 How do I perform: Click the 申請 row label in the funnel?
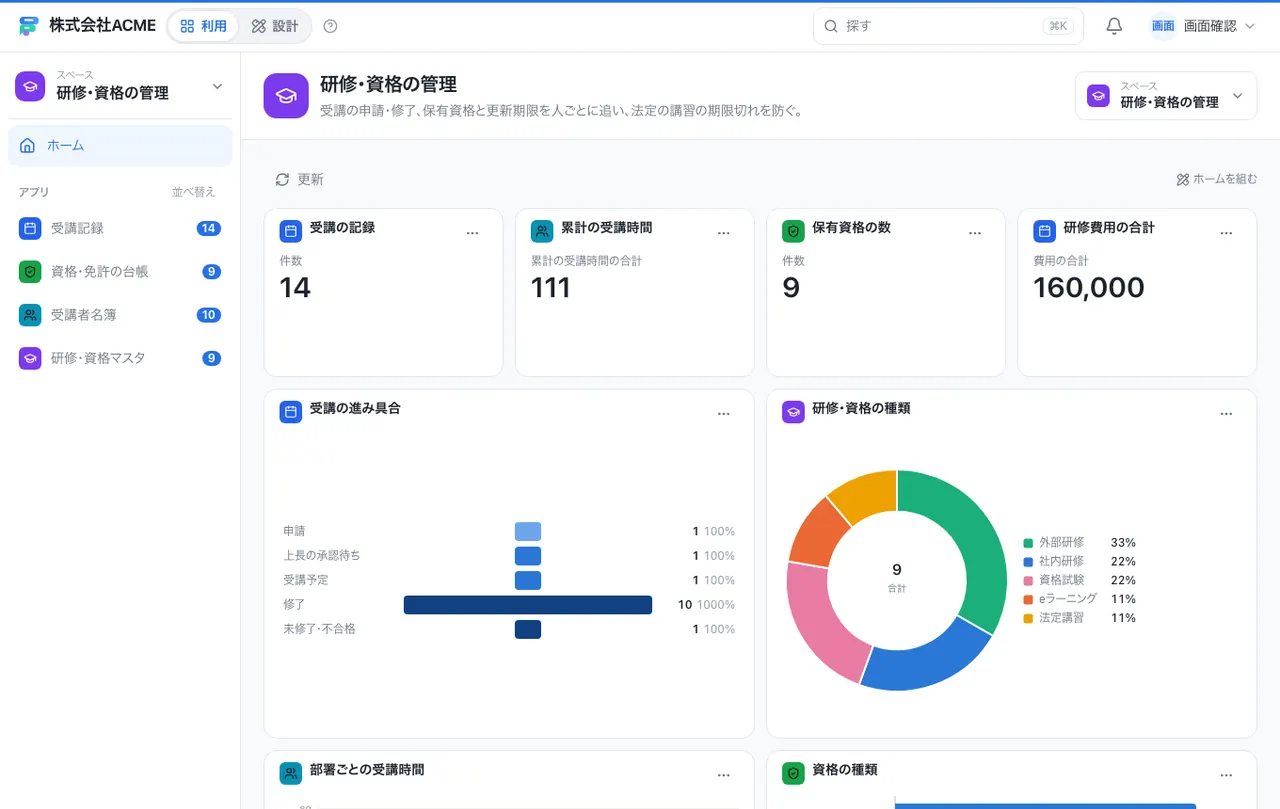294,531
